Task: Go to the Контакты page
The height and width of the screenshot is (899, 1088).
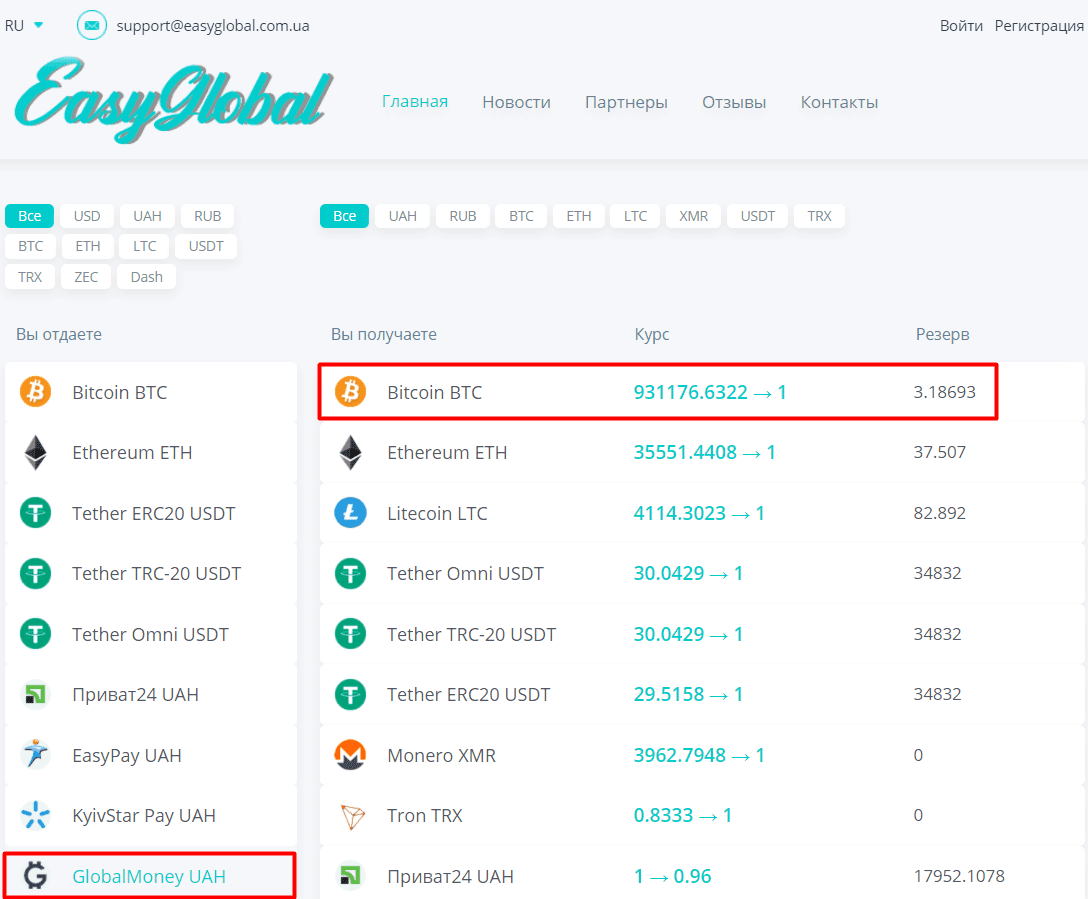Action: [839, 101]
